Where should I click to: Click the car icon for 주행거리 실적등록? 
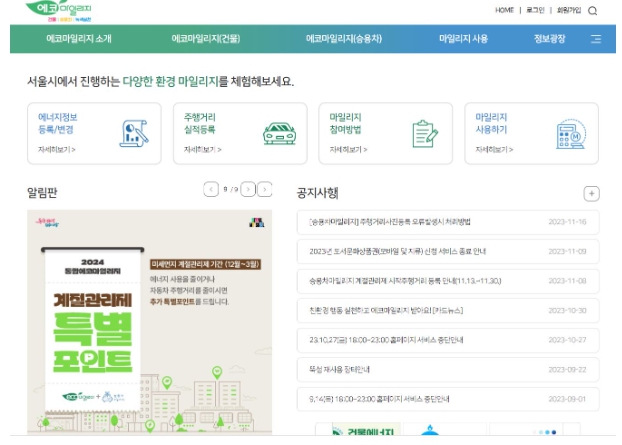click(279, 133)
